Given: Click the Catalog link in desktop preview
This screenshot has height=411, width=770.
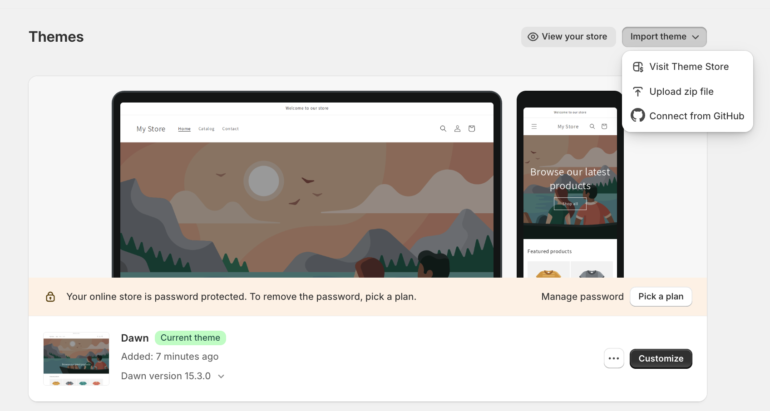Looking at the screenshot, I should [x=206, y=129].
